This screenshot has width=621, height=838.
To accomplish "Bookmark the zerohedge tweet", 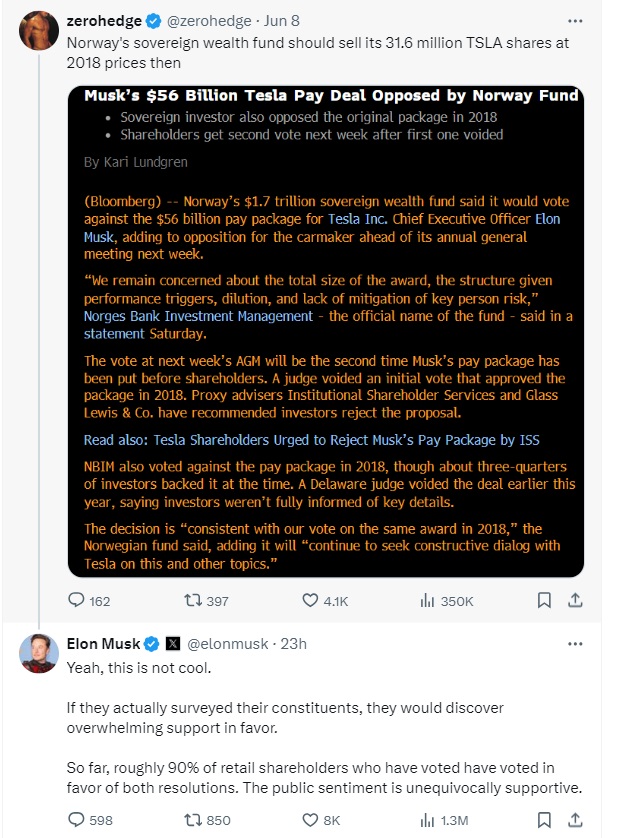I will (545, 601).
